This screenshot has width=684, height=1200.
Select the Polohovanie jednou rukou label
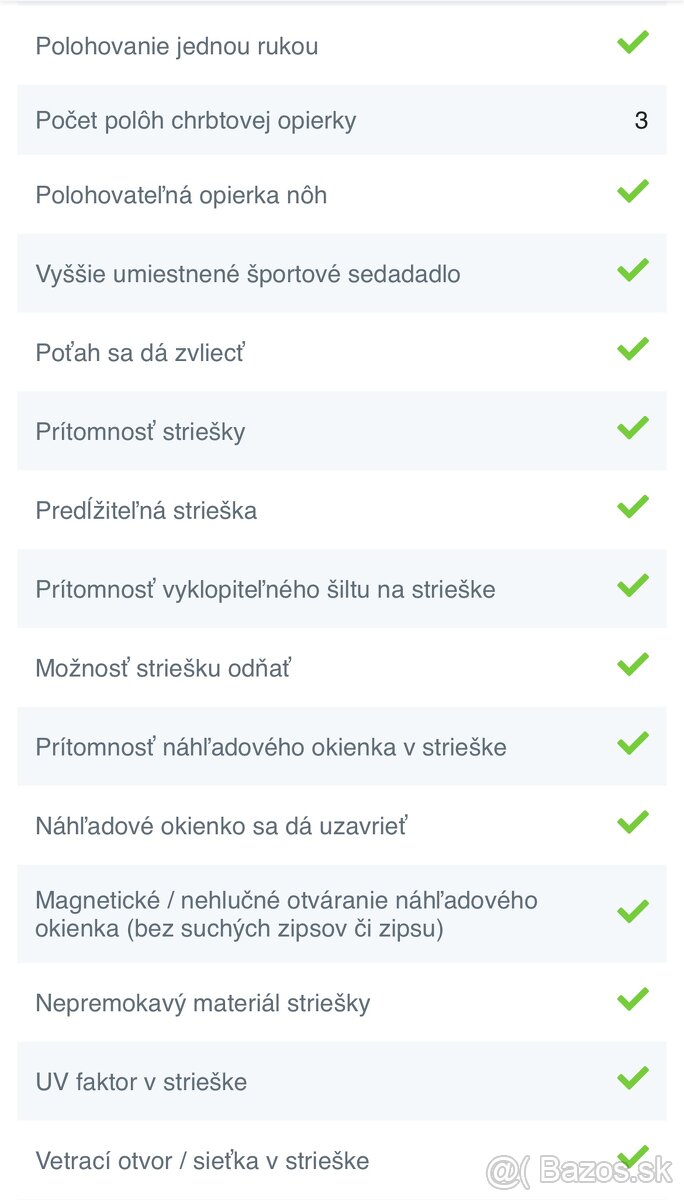pos(177,46)
